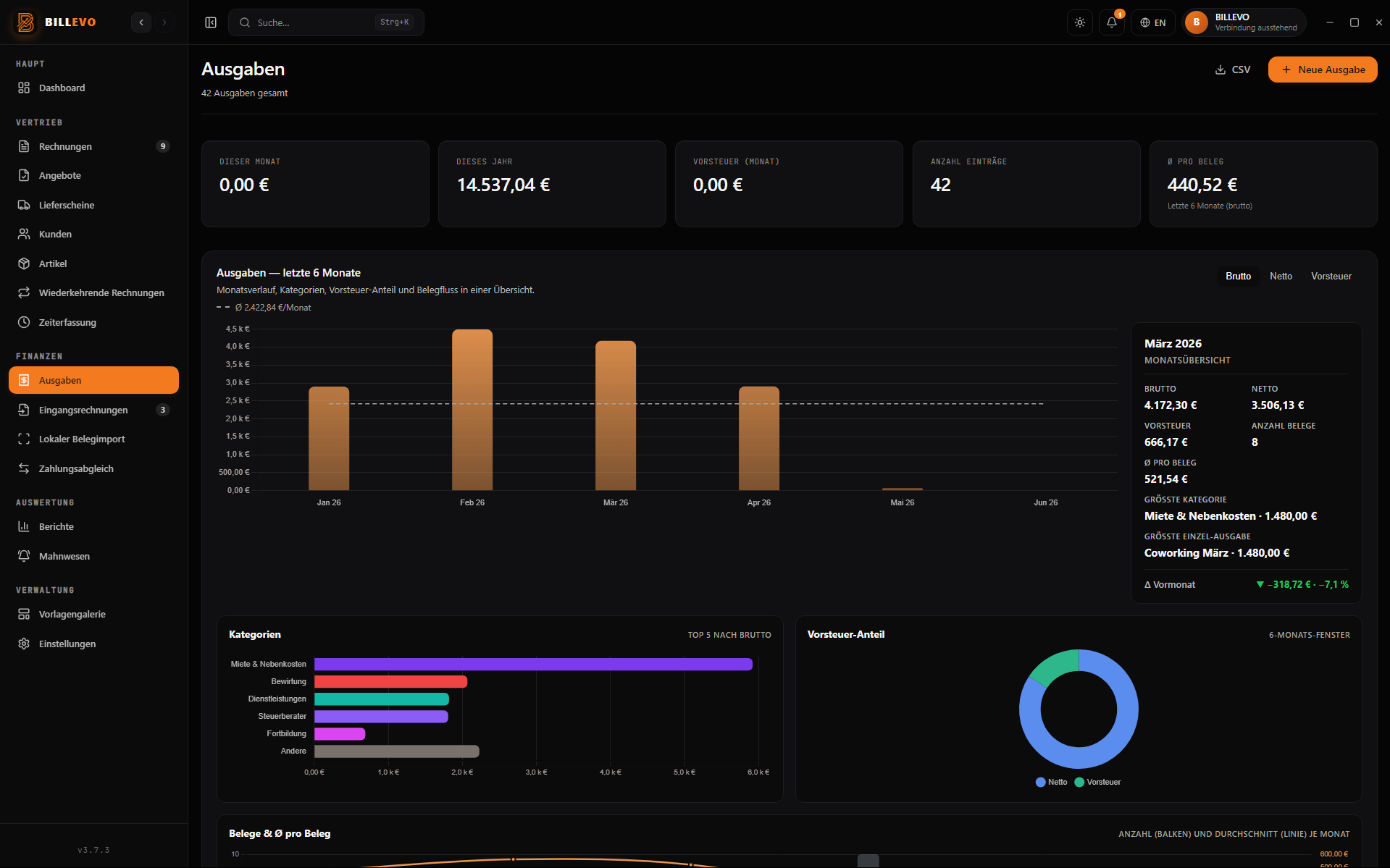1390x868 pixels.
Task: Open Einstellungen in the sidebar
Action: [93, 644]
